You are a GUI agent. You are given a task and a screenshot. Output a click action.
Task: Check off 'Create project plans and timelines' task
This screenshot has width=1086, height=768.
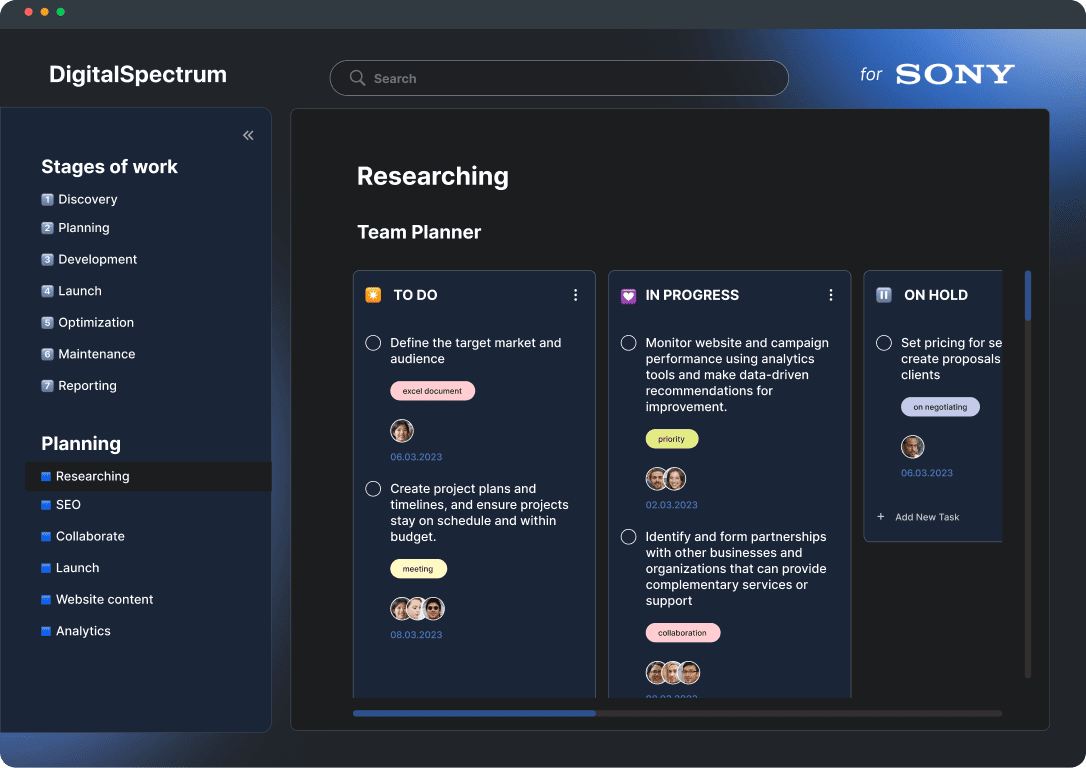point(373,489)
